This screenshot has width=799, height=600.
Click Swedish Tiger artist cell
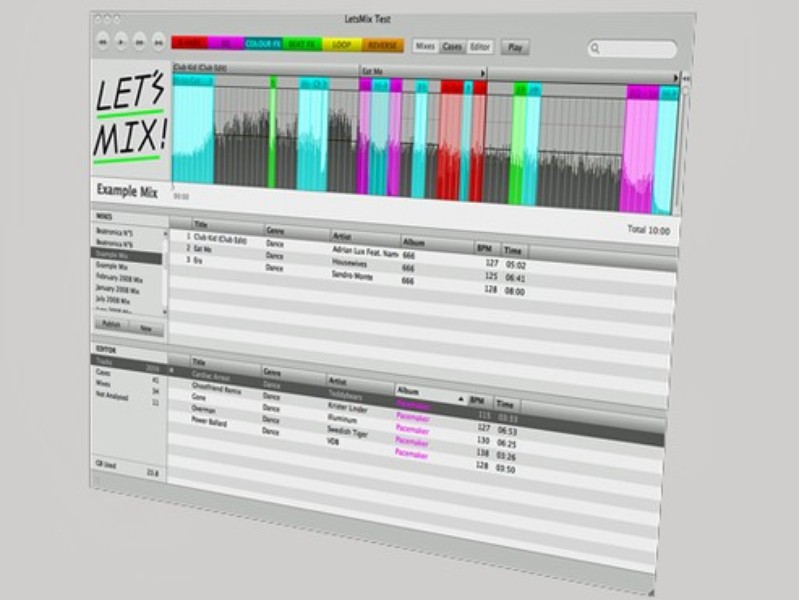pos(348,431)
